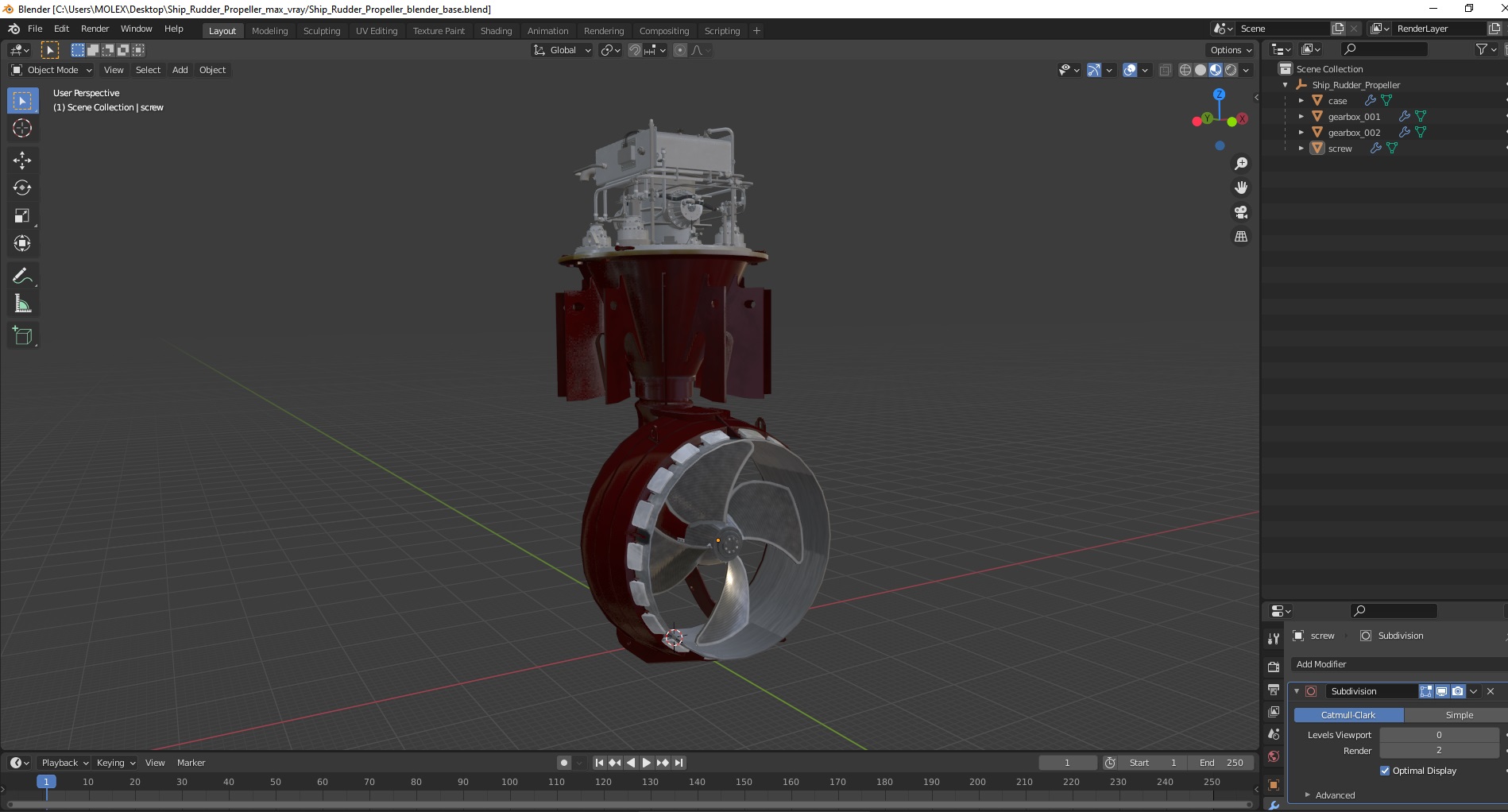Uncheck Optimal Display checkbox
Screen dimensions: 1508x812
coord(1385,771)
